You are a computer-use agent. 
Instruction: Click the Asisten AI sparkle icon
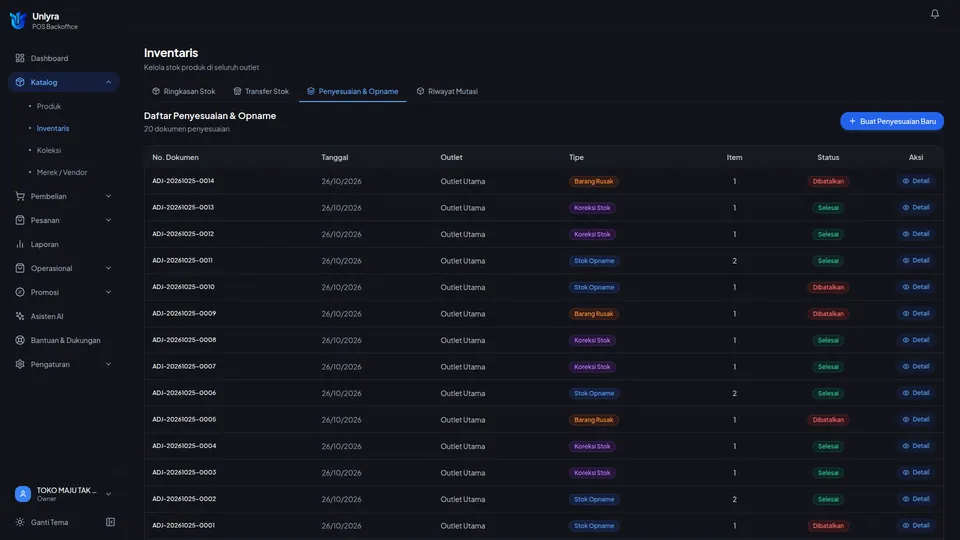20,316
